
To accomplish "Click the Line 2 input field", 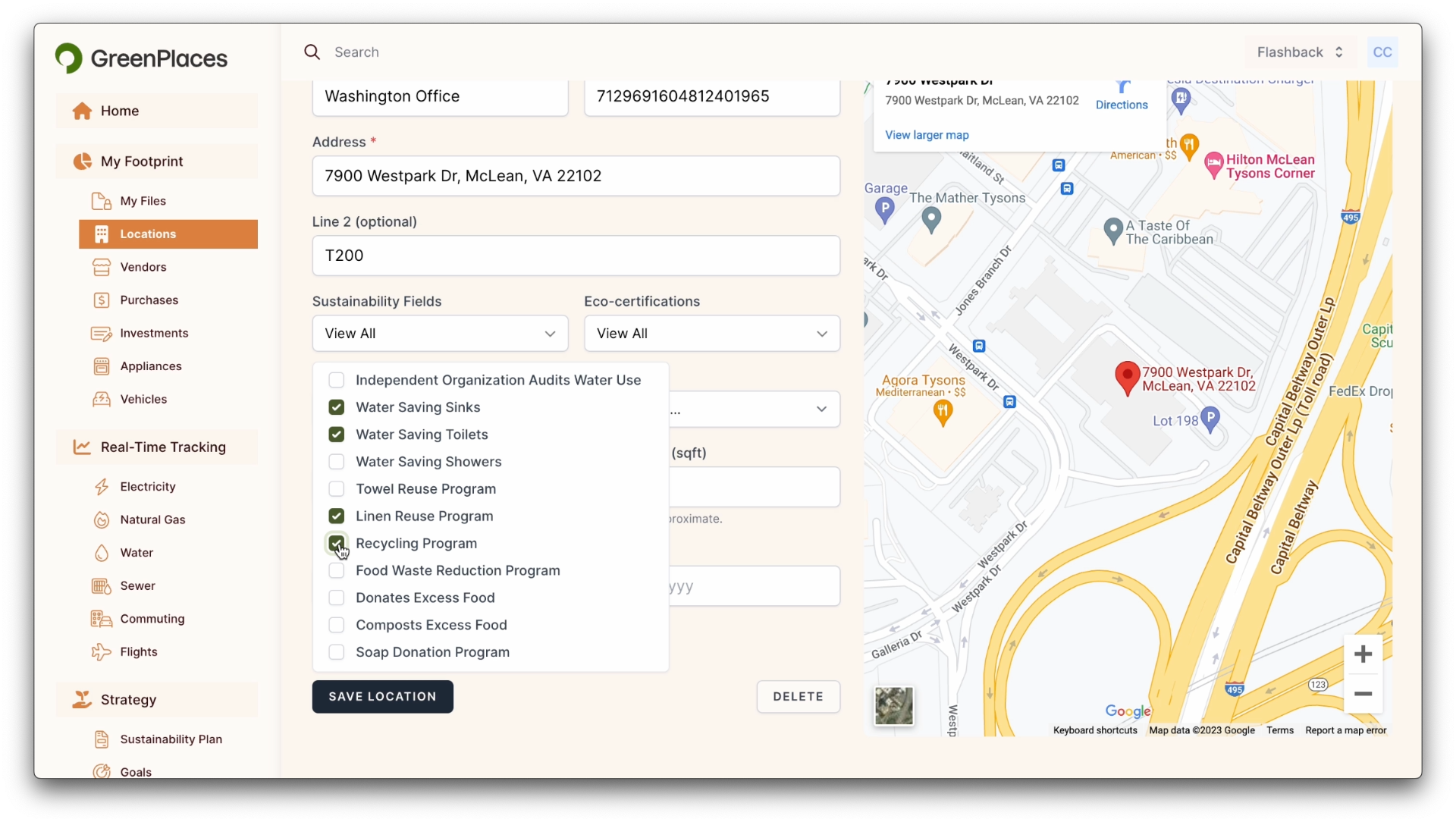I will click(x=576, y=256).
